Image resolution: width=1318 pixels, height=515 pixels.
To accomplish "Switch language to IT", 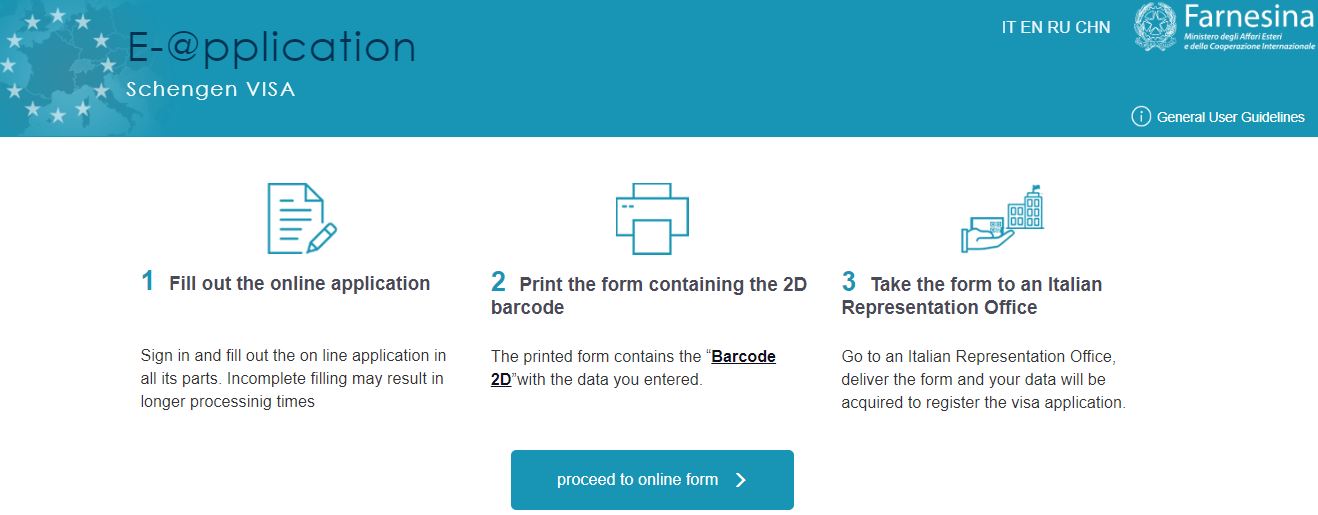I will point(1009,28).
